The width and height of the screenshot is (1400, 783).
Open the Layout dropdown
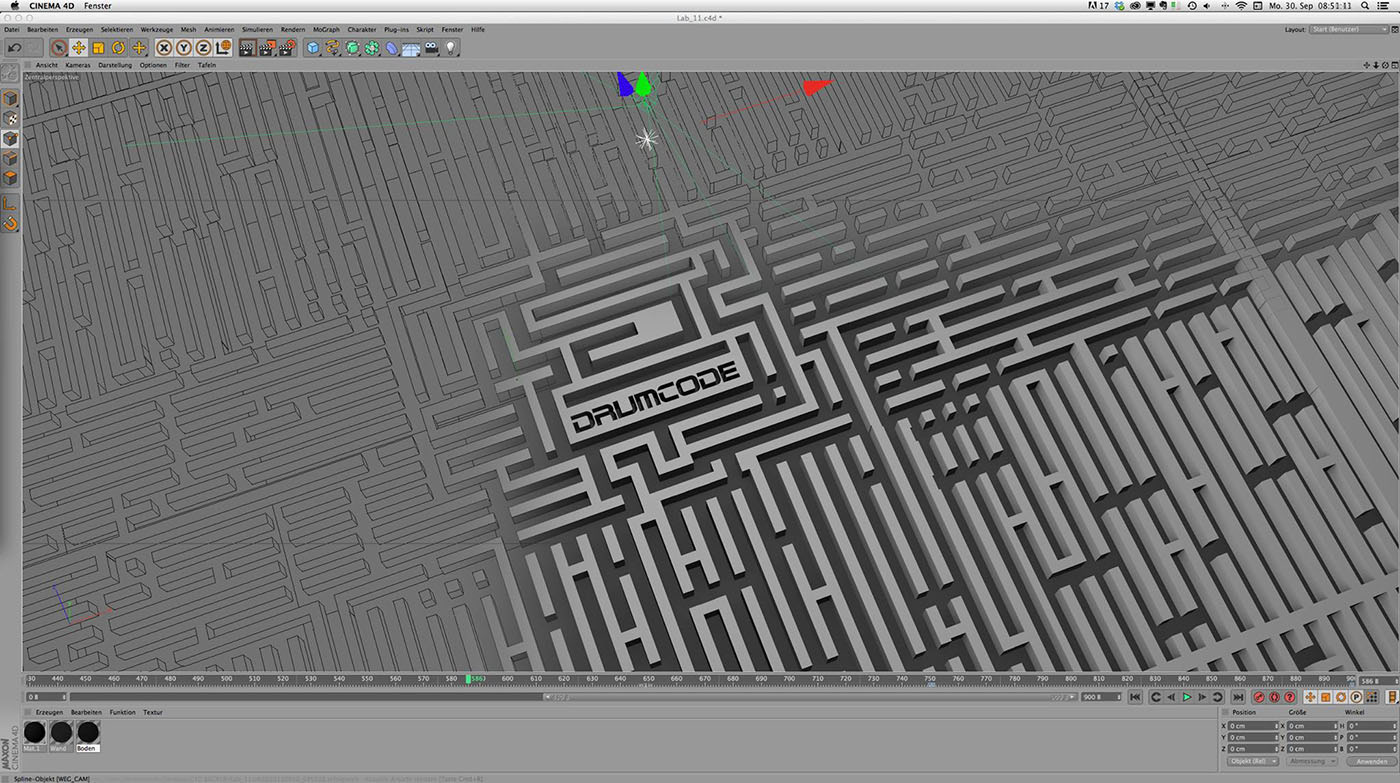[x=1348, y=30]
